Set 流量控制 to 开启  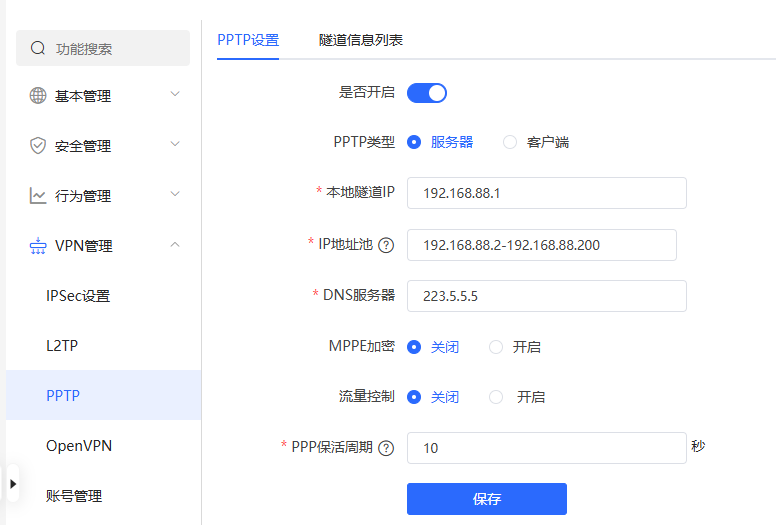pos(496,397)
